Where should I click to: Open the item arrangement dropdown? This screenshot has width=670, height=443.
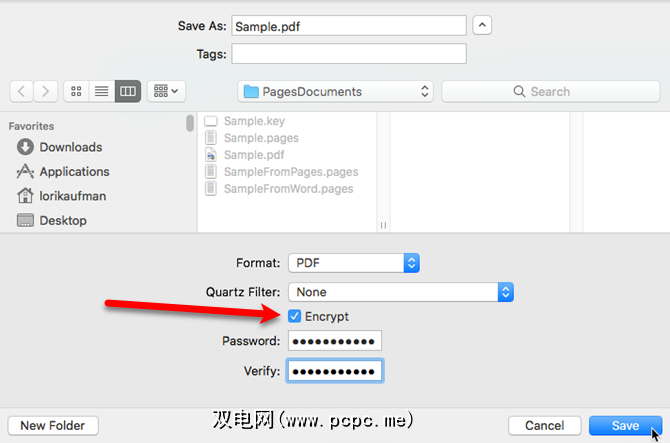166,91
